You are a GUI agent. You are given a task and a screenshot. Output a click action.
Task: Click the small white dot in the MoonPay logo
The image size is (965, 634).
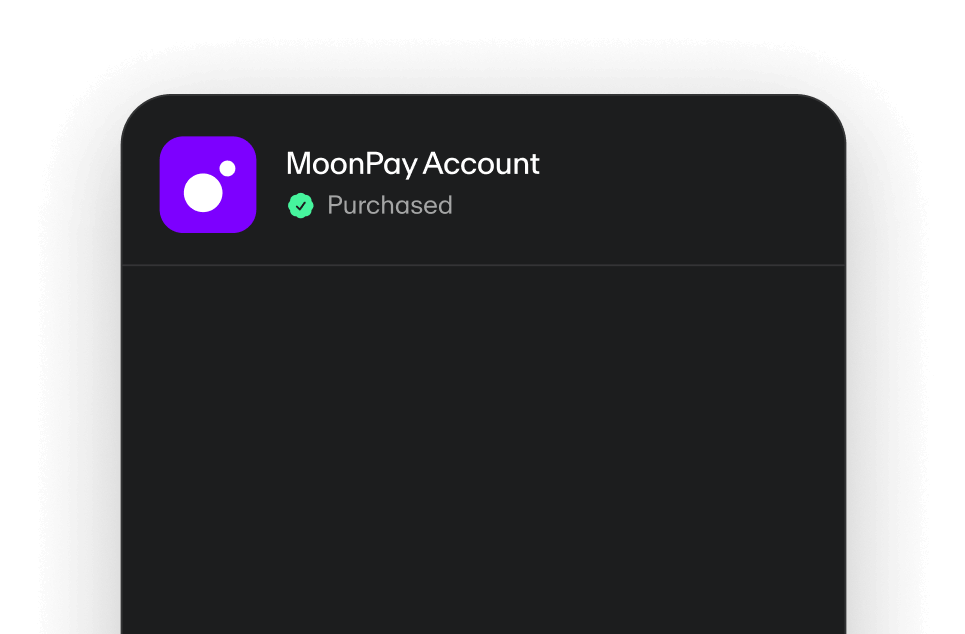[228, 168]
